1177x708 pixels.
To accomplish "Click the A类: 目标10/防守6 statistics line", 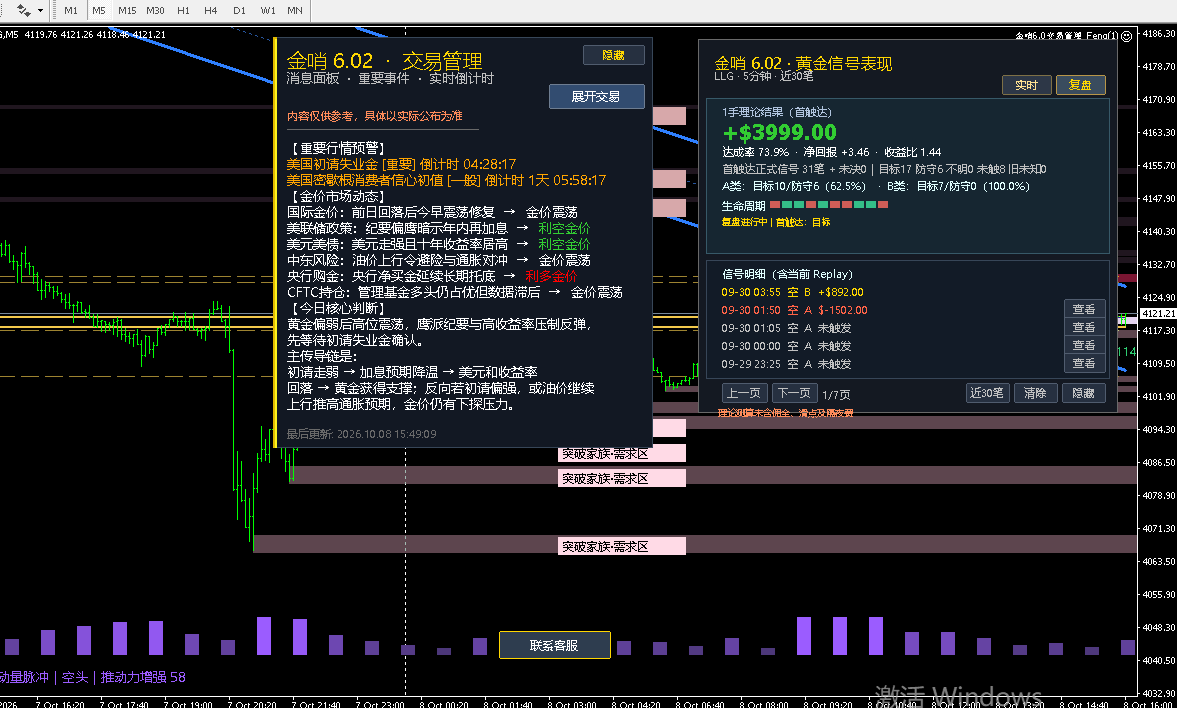I will 794,186.
